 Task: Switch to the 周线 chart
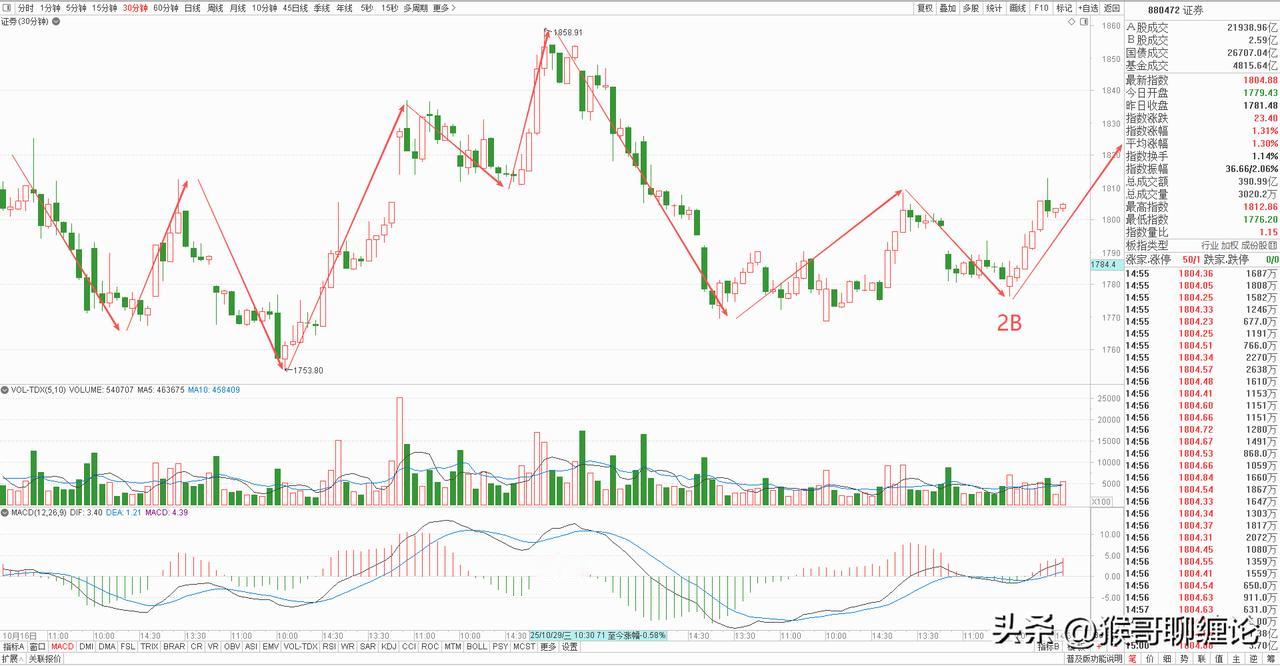[x=215, y=7]
